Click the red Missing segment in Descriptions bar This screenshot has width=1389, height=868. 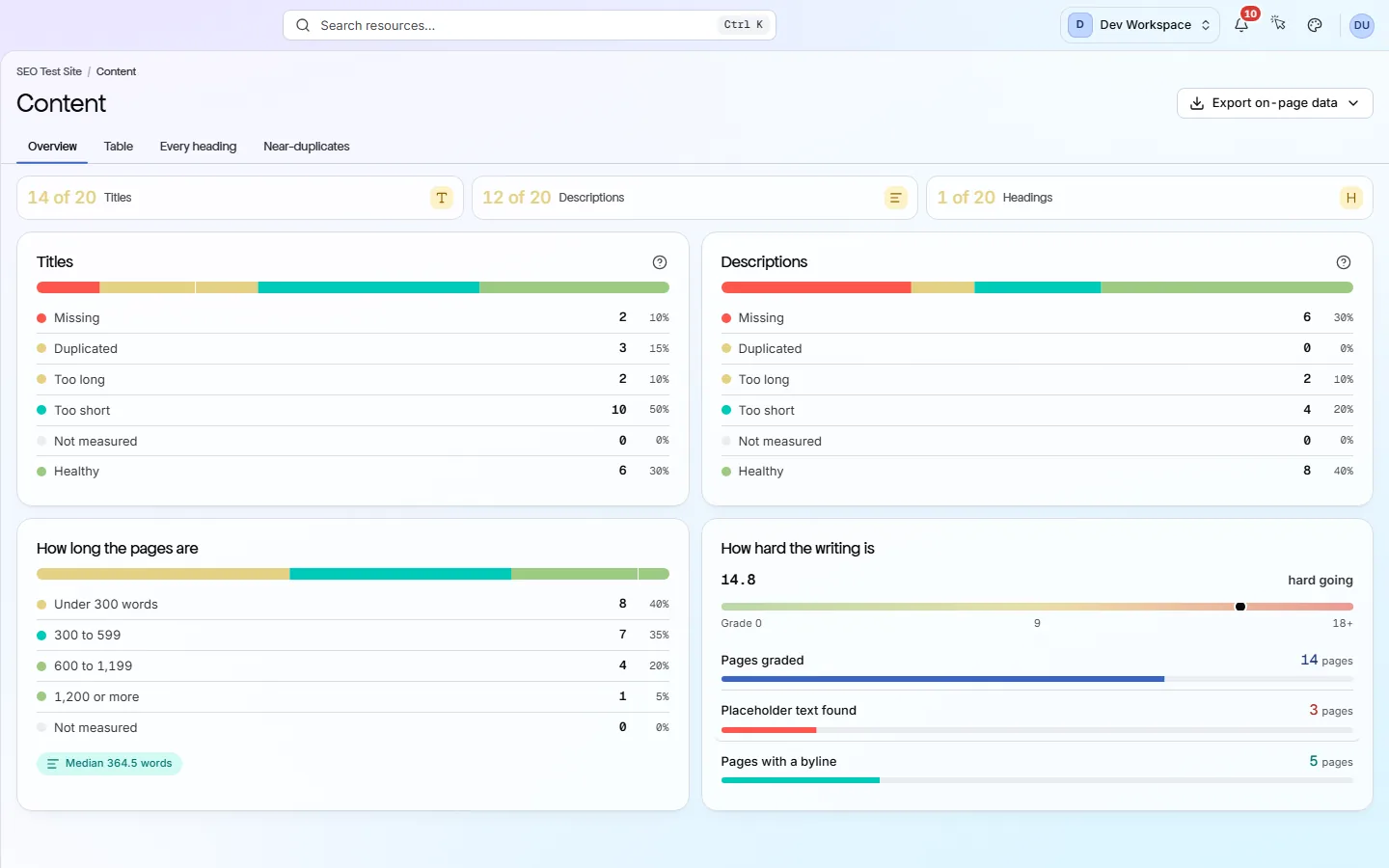tap(816, 287)
